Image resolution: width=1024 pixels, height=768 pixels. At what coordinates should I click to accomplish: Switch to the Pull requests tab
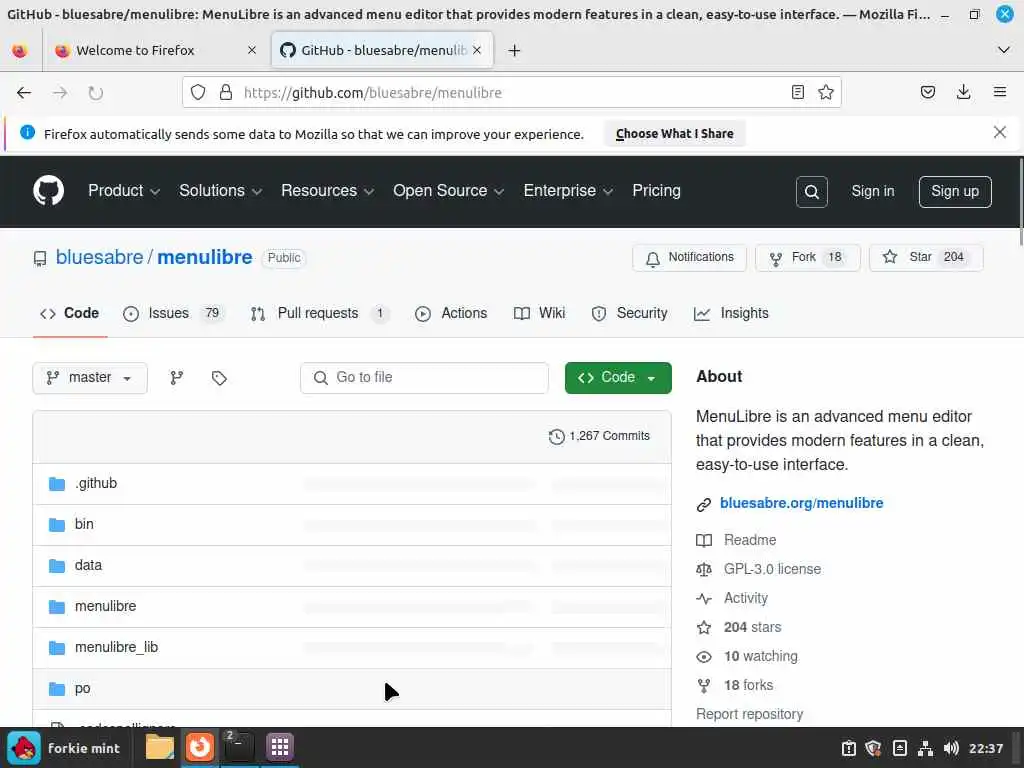tap(320, 313)
